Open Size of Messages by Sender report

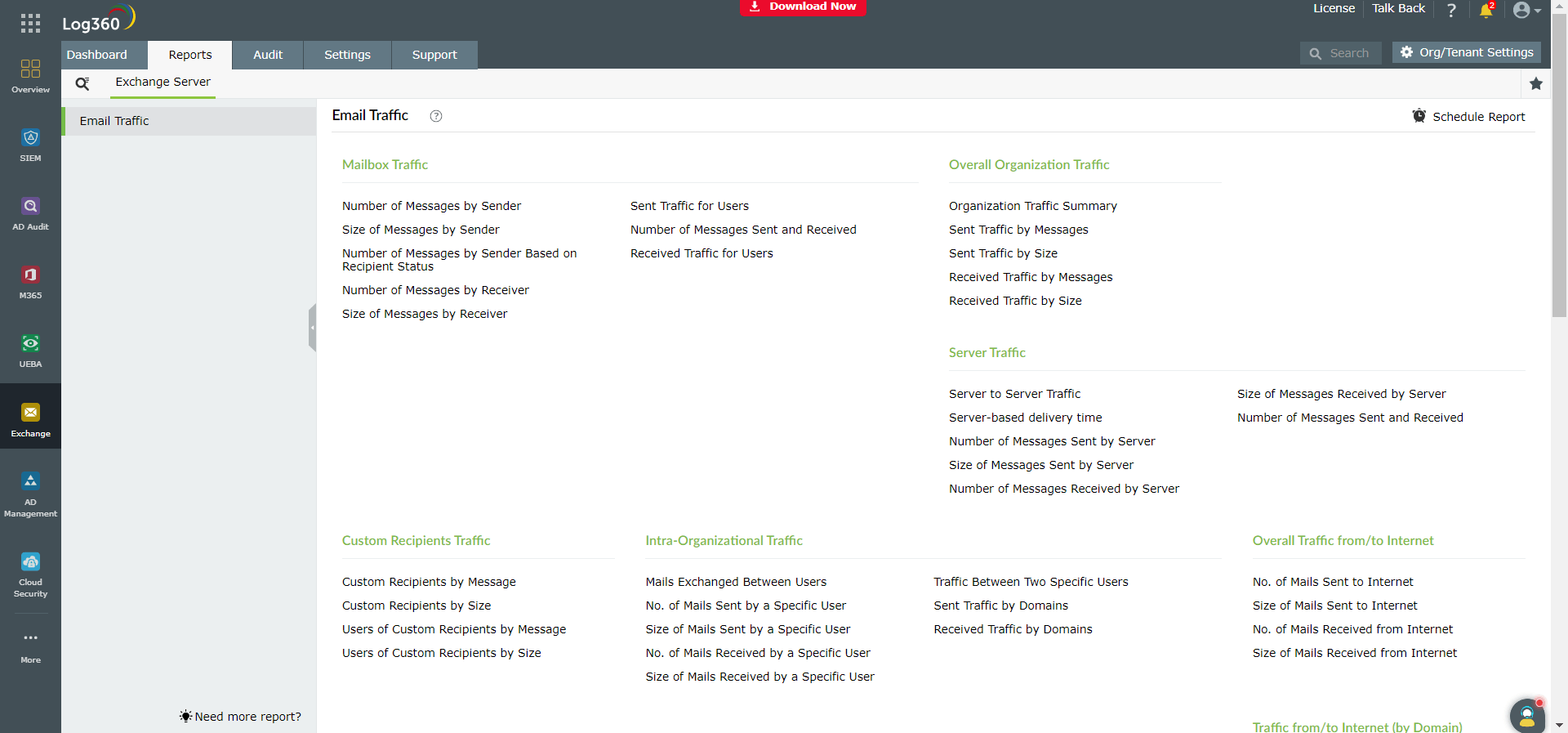(x=421, y=230)
